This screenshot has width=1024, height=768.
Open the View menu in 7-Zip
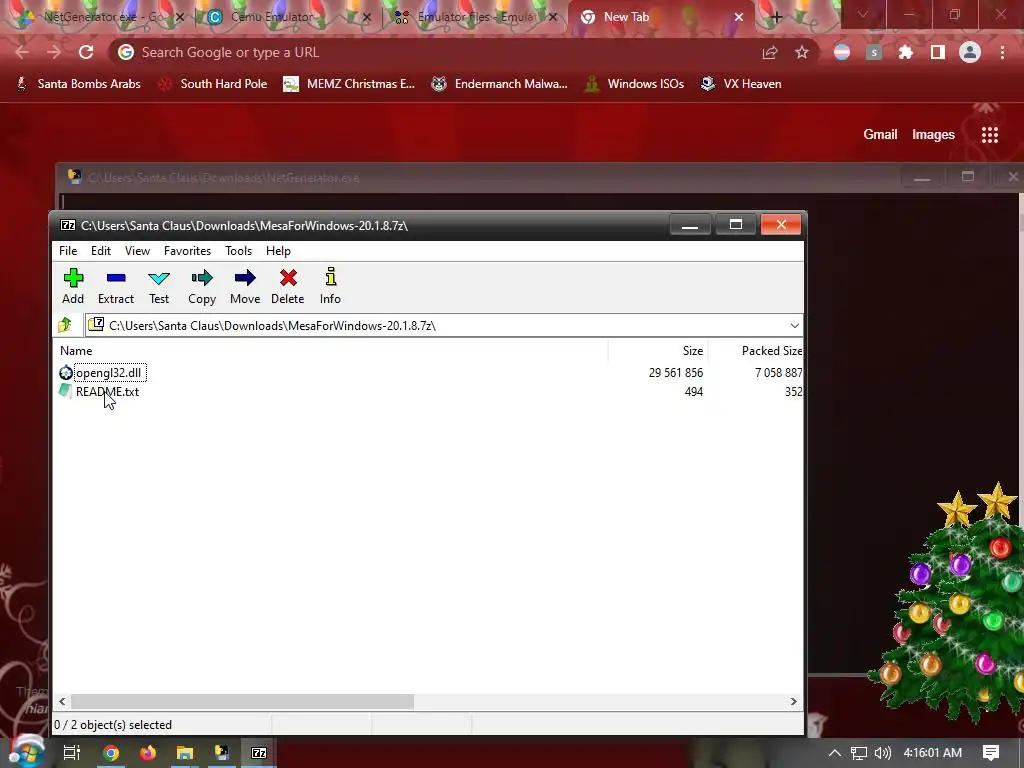coord(137,251)
